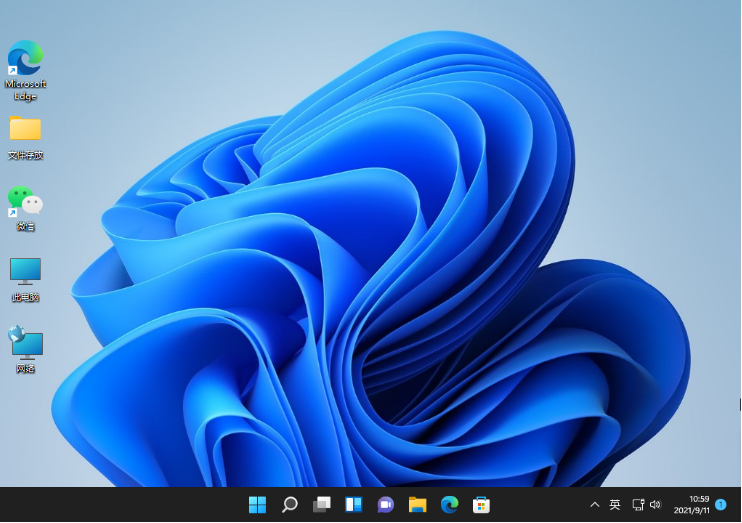Screen dimensions: 742x523
Task: Open Task View from taskbar
Action: click(x=321, y=504)
